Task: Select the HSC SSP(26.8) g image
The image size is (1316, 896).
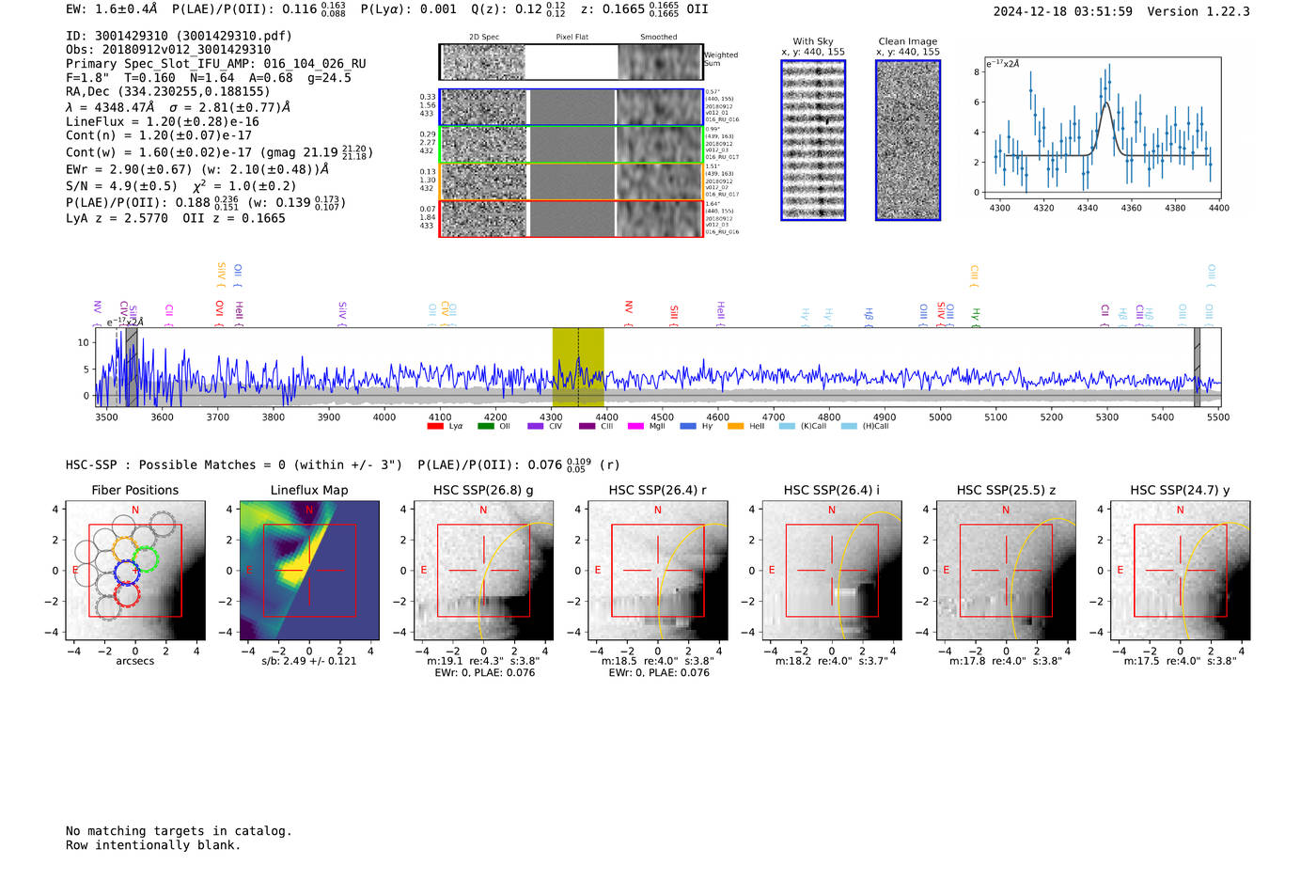Action: (x=483, y=571)
